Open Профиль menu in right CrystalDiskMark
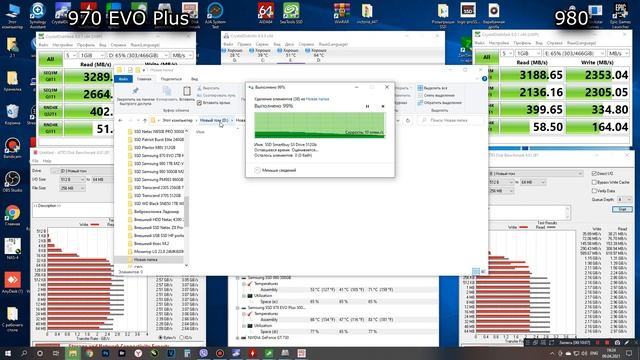Screen dimensions: 640x360 pyautogui.click(x=522, y=43)
